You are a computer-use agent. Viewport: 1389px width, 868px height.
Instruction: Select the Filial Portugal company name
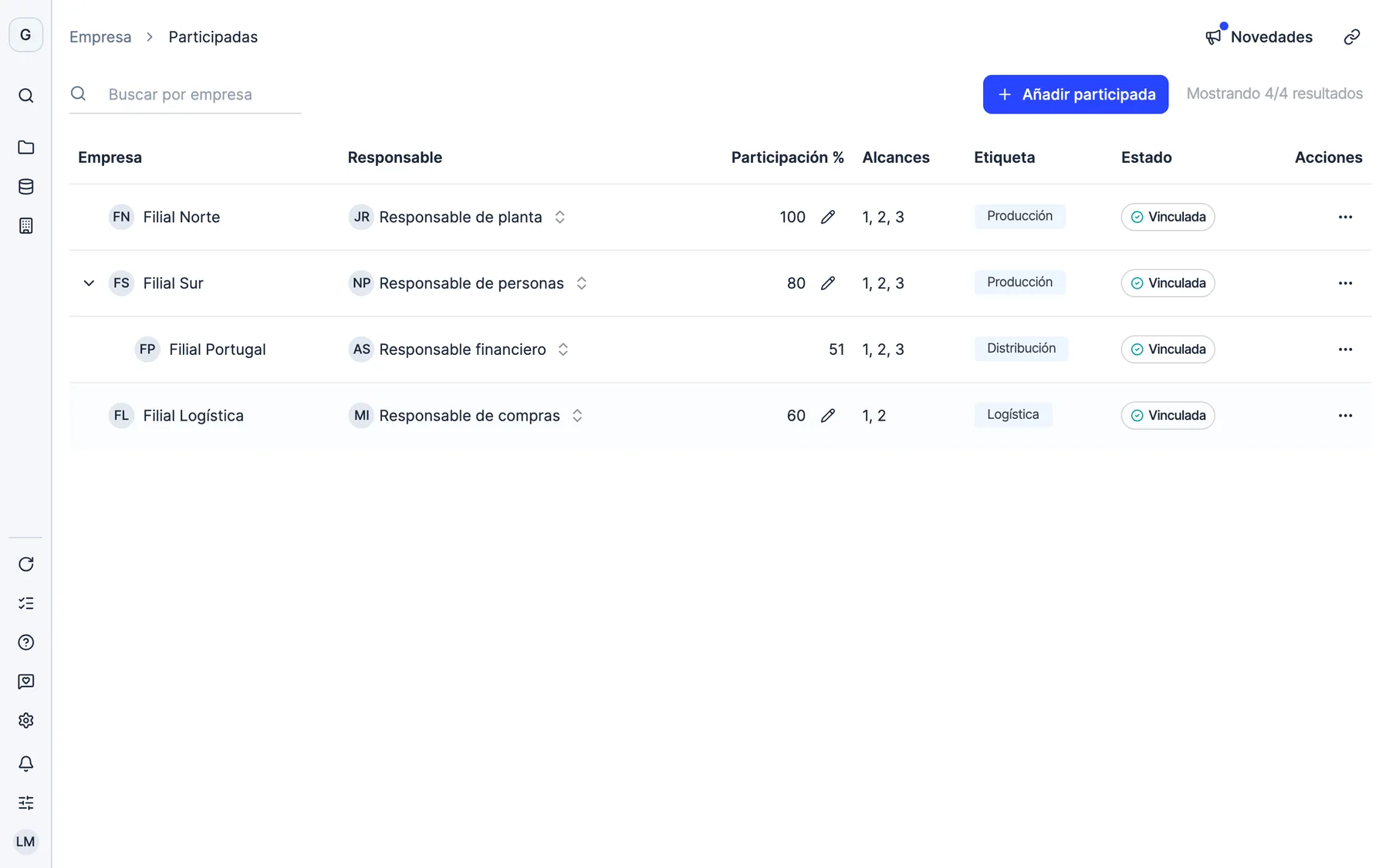pos(217,350)
